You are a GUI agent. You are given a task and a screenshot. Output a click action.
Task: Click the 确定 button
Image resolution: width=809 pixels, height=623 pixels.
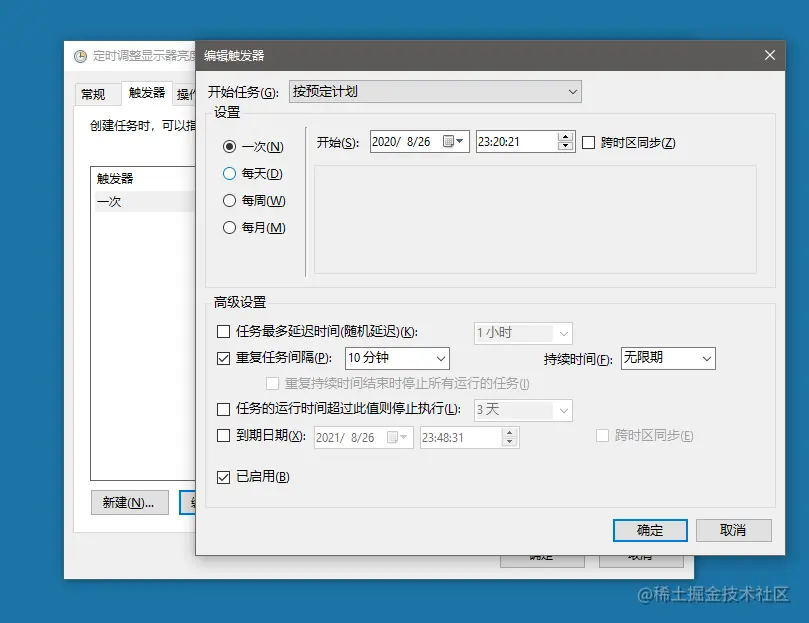[x=650, y=530]
